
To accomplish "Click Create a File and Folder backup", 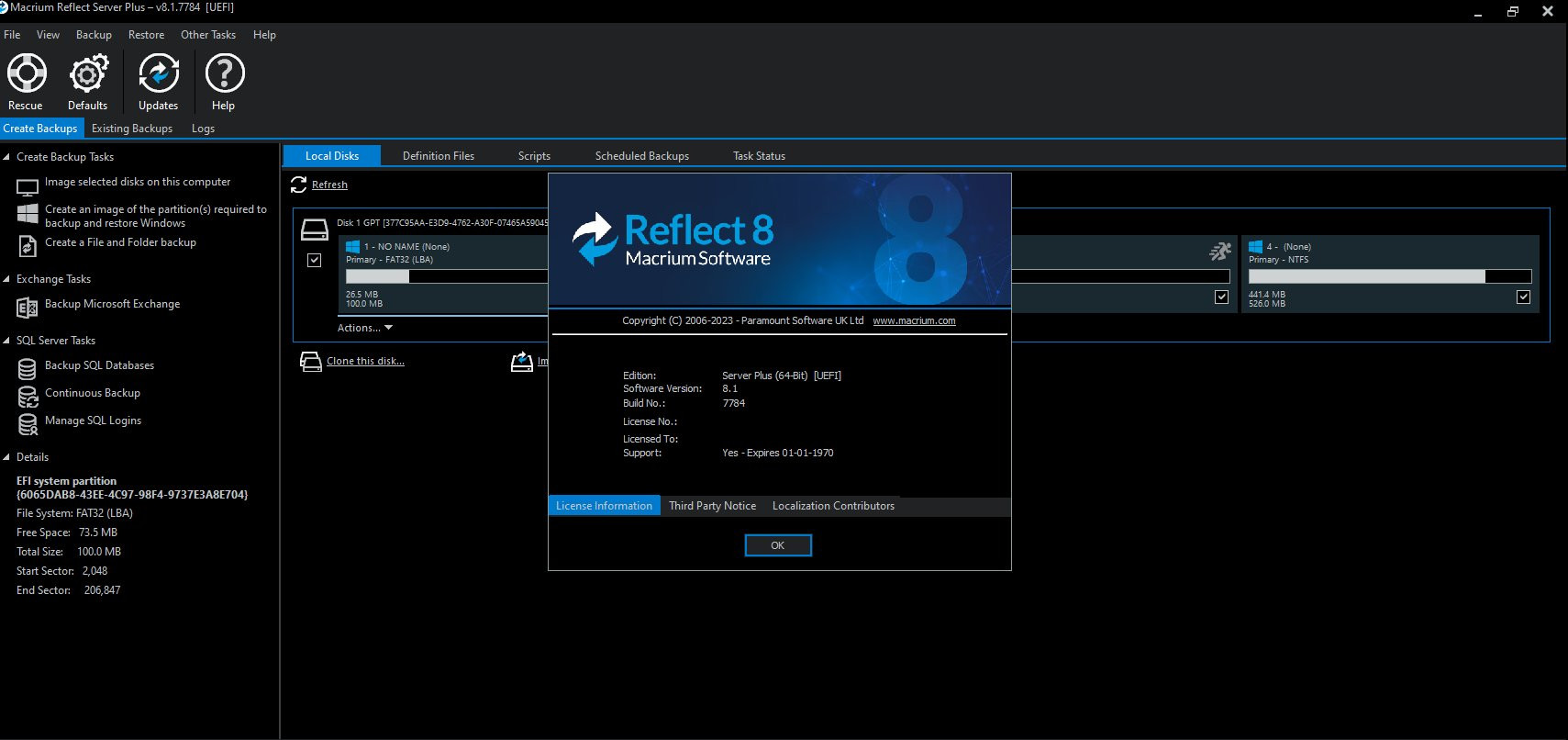I will click(x=120, y=242).
